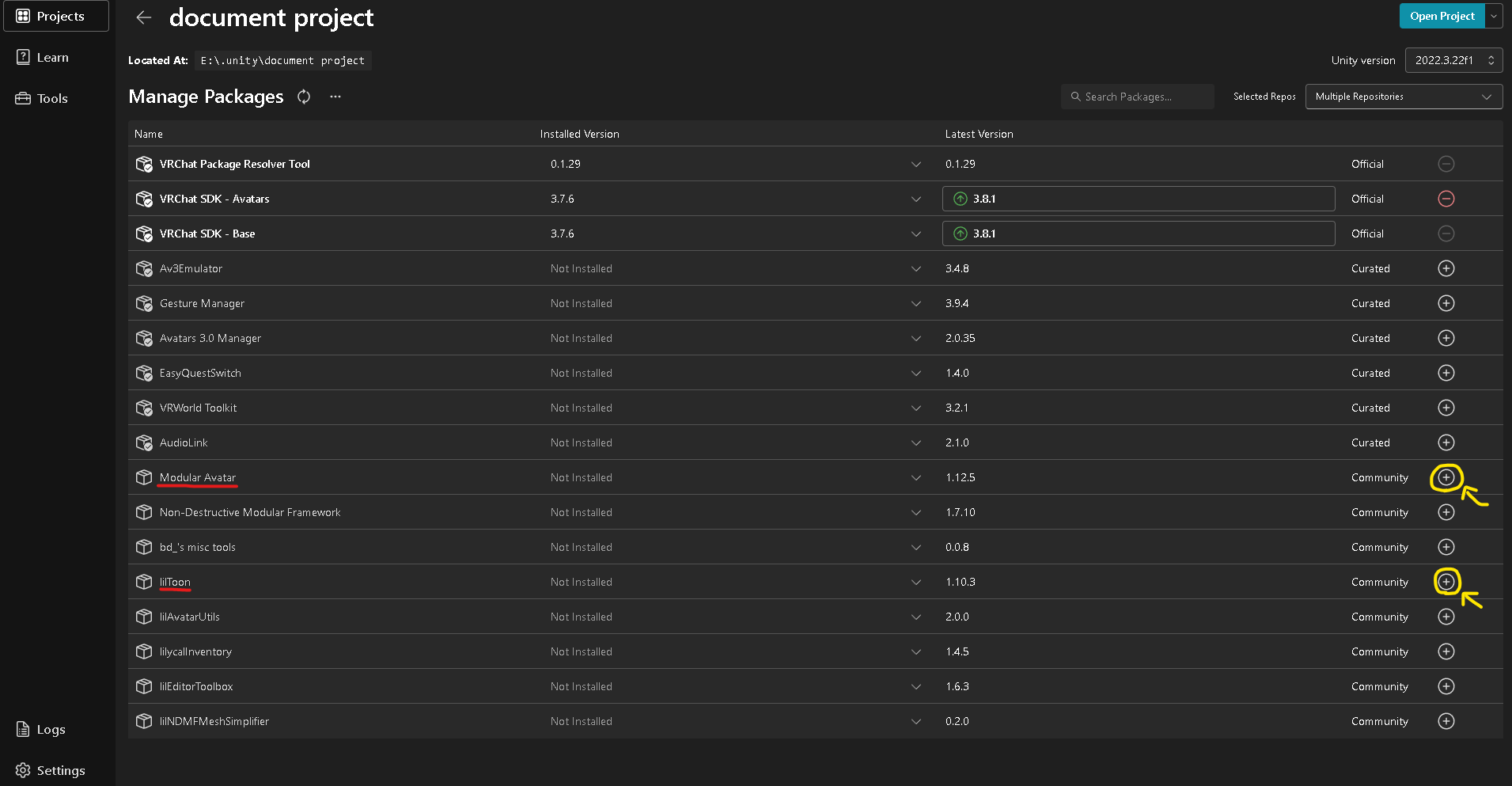
Task: Select the VRWorld Toolkit row name
Action: 198,408
